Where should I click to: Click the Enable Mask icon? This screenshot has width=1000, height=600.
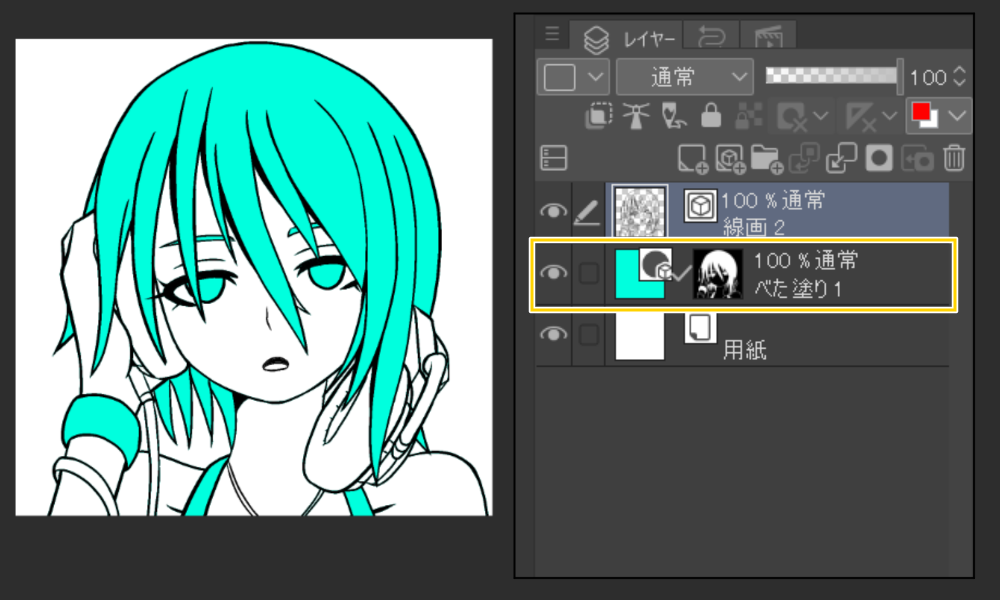point(793,117)
